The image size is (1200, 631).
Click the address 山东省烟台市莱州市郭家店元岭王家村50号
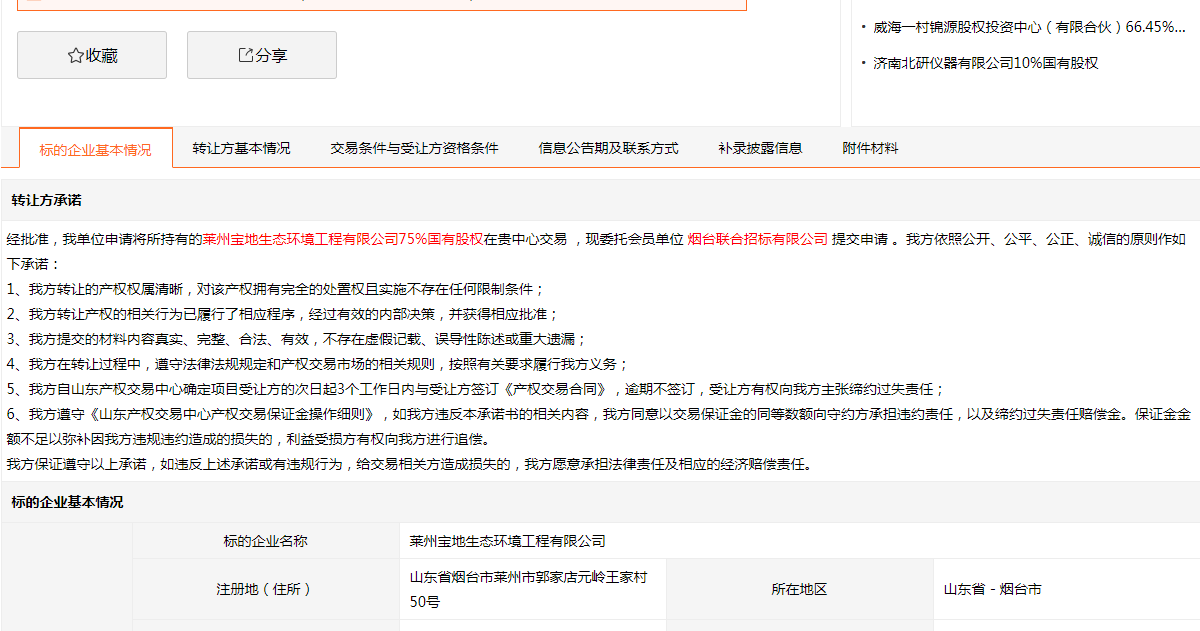pos(528,590)
